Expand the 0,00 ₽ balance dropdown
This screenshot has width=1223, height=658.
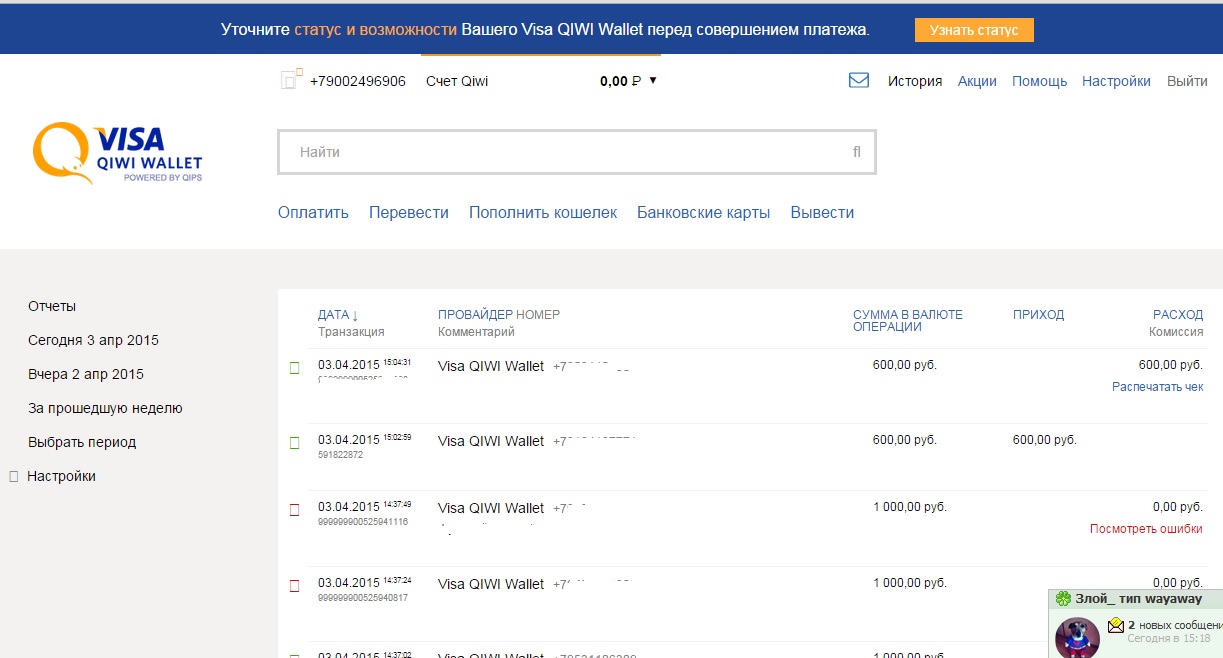(653, 81)
